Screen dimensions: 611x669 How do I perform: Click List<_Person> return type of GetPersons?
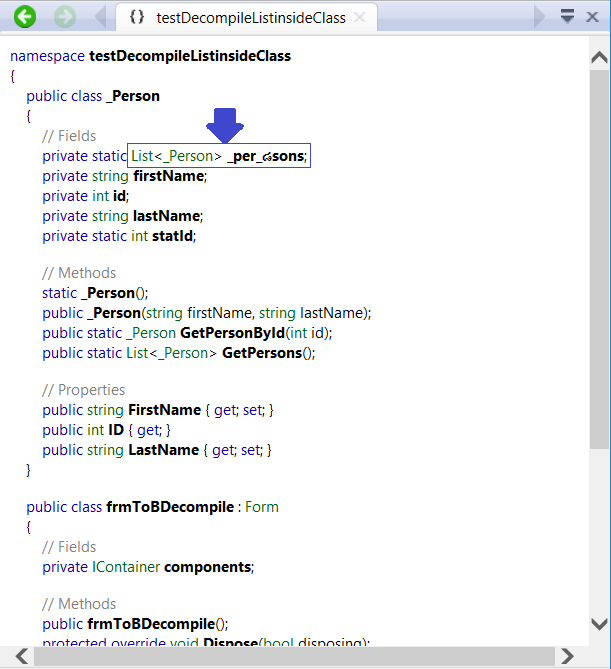[x=172, y=353]
